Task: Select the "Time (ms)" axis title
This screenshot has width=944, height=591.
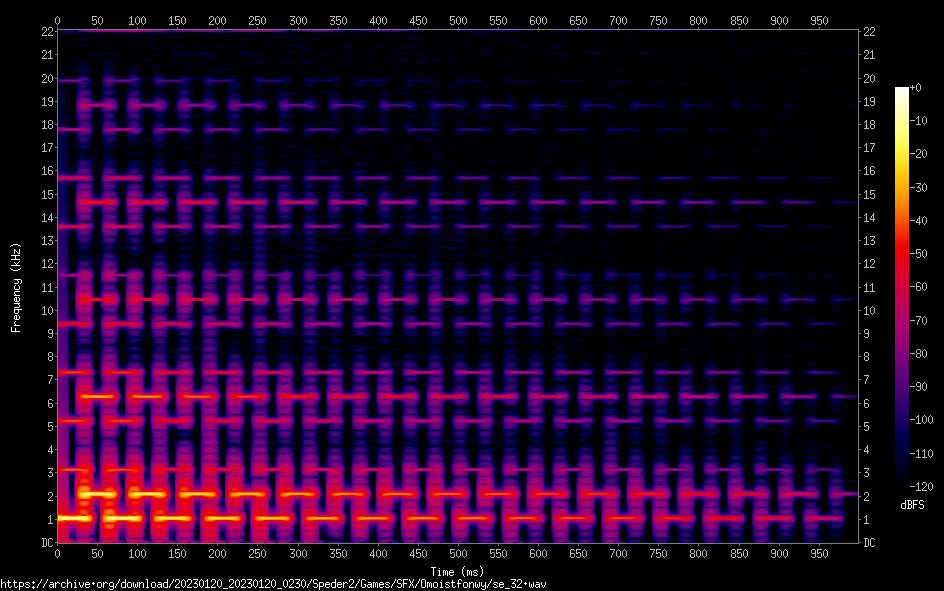Action: click(458, 571)
